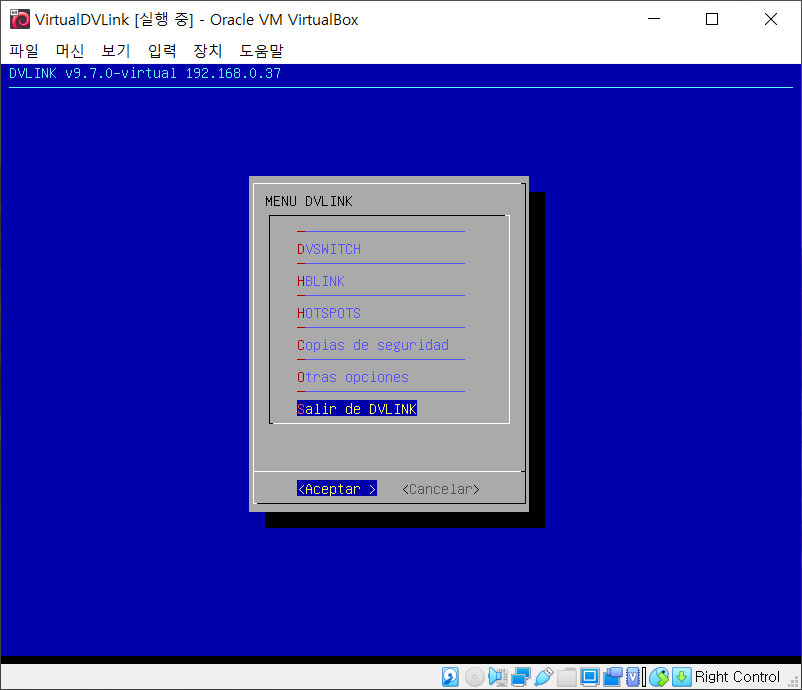Click the display settings status icon
The height and width of the screenshot is (690, 802).
[590, 677]
